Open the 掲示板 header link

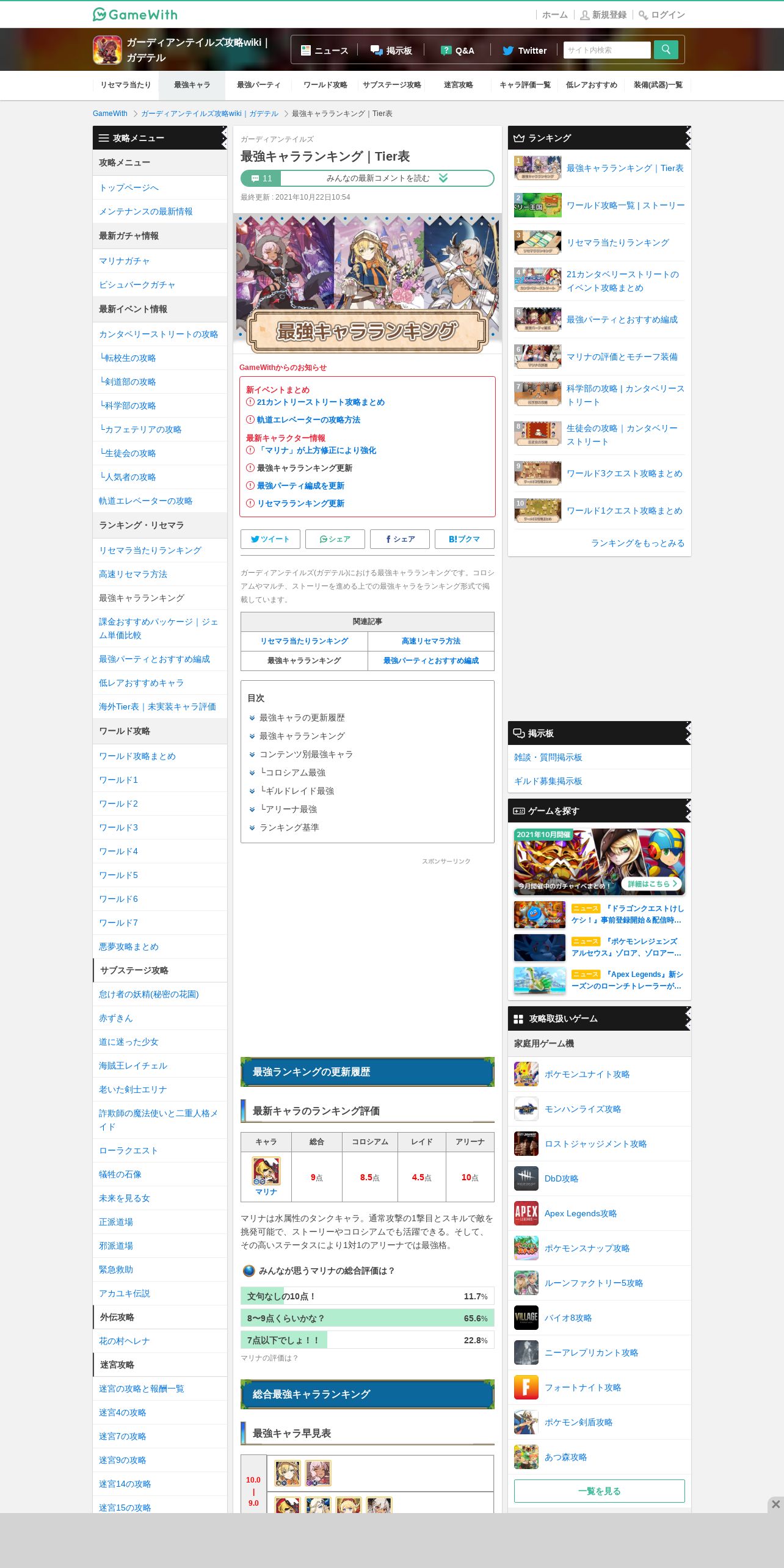pos(391,51)
